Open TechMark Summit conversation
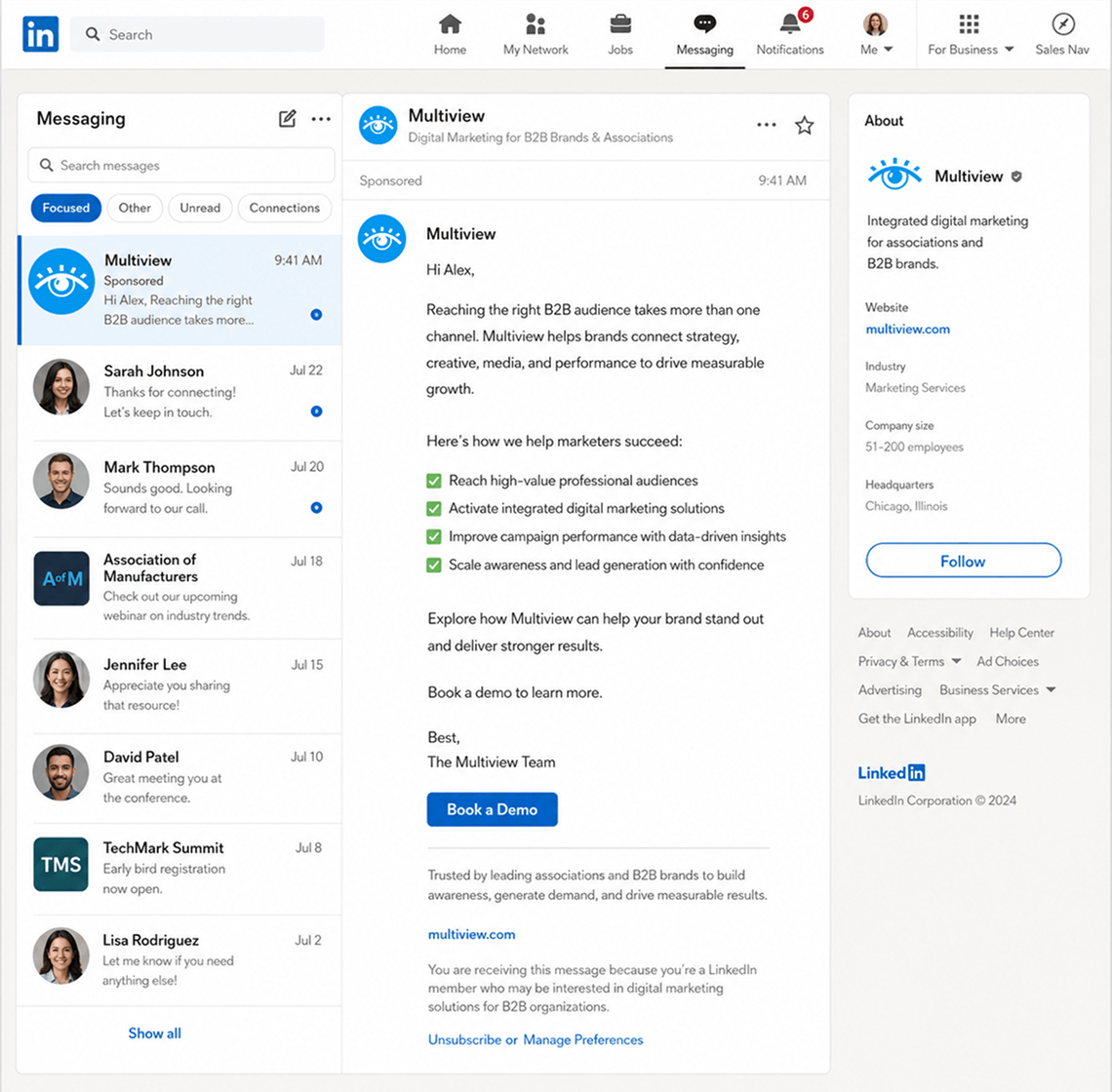 pyautogui.click(x=180, y=868)
